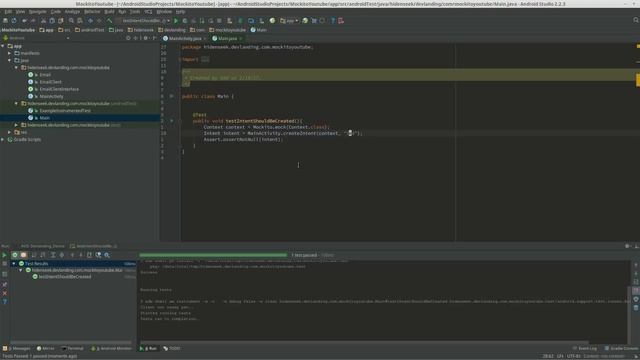The height and width of the screenshot is (360, 640).
Task: Click the red Close X icon in Run sidebar
Action: click(x=4, y=293)
